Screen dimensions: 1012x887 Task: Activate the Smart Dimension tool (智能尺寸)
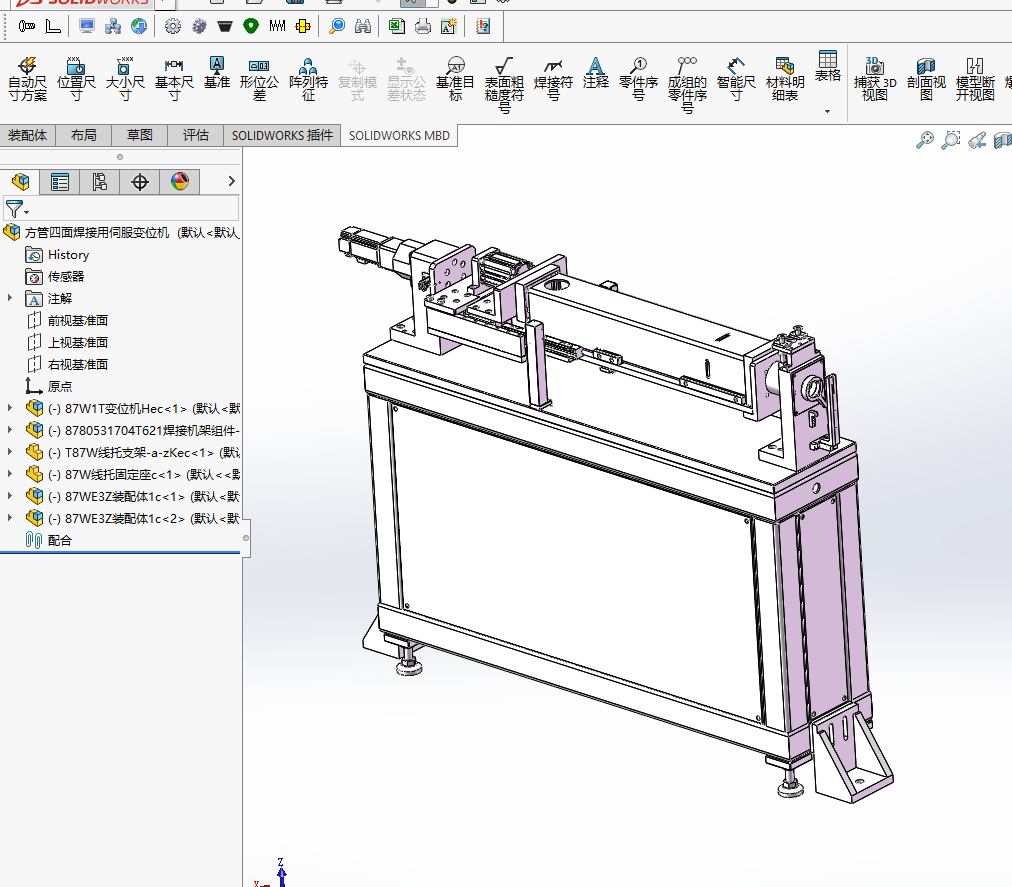tap(736, 79)
